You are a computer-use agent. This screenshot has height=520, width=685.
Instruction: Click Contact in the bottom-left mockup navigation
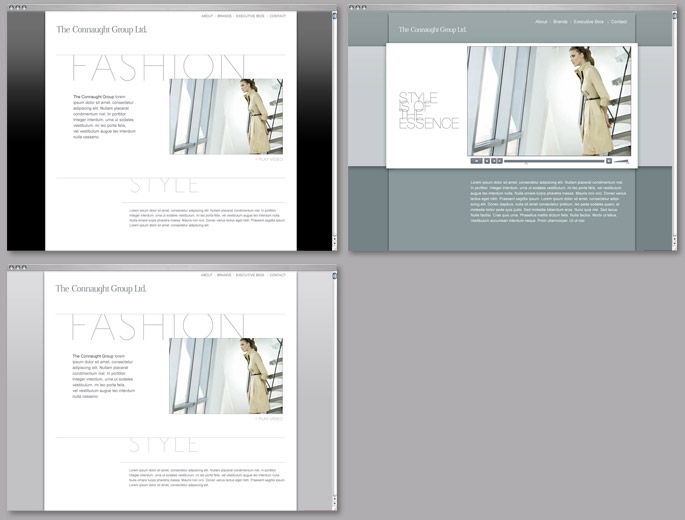(x=277, y=275)
